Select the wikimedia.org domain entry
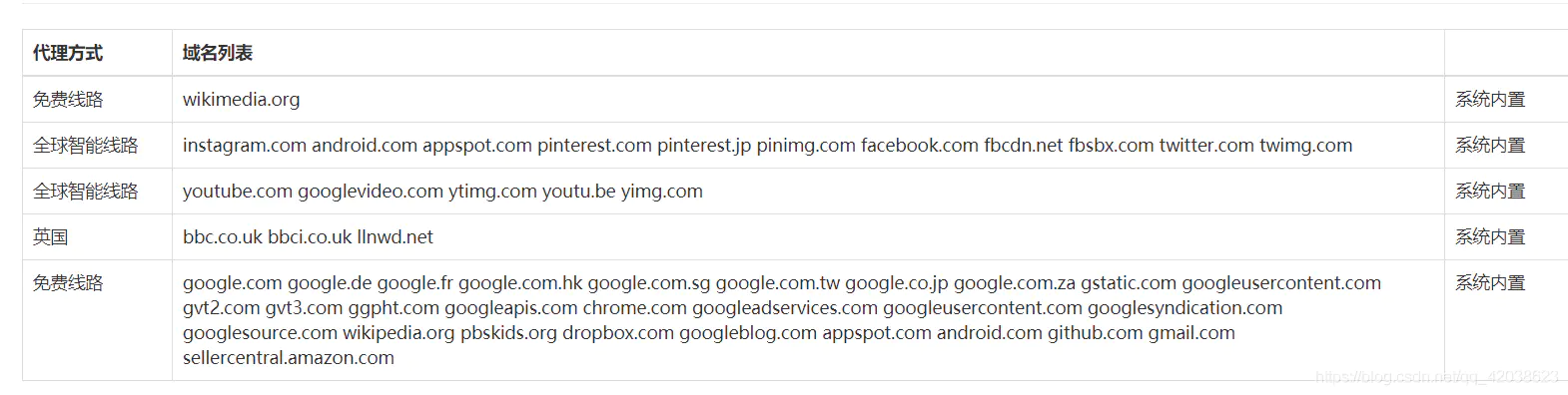The height and width of the screenshot is (395, 1568). pyautogui.click(x=241, y=100)
